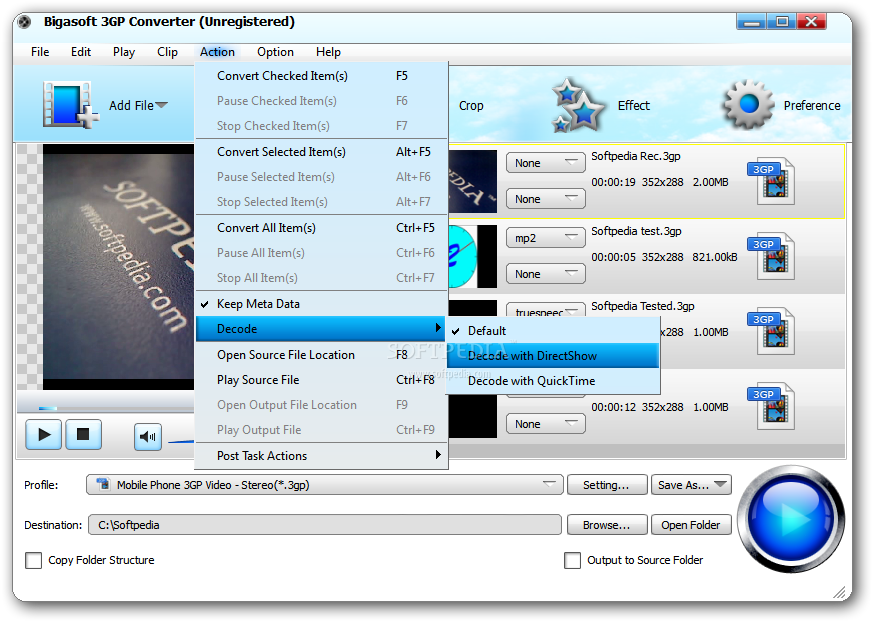The height and width of the screenshot is (622, 873).
Task: Mute the preview volume speaker icon
Action: pos(148,437)
